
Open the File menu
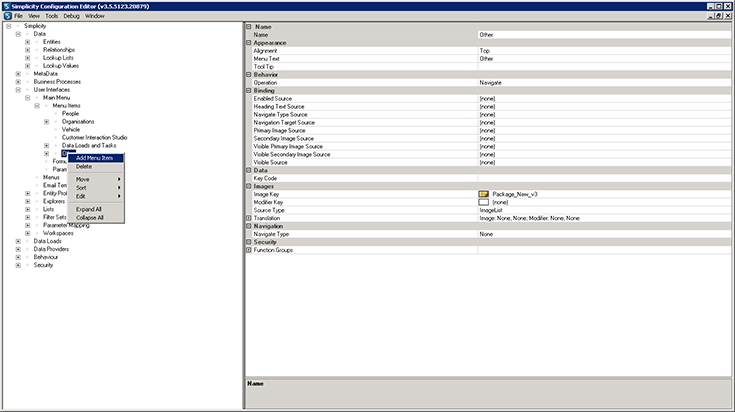[x=18, y=16]
